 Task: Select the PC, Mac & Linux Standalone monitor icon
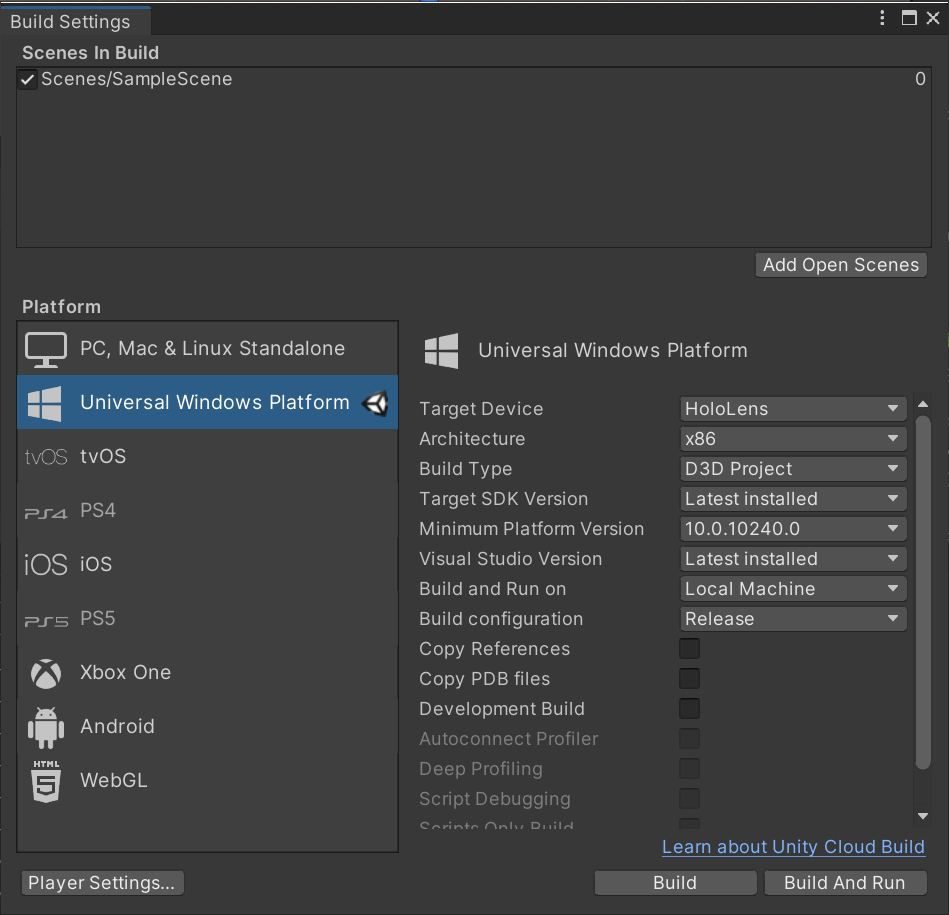tap(45, 349)
